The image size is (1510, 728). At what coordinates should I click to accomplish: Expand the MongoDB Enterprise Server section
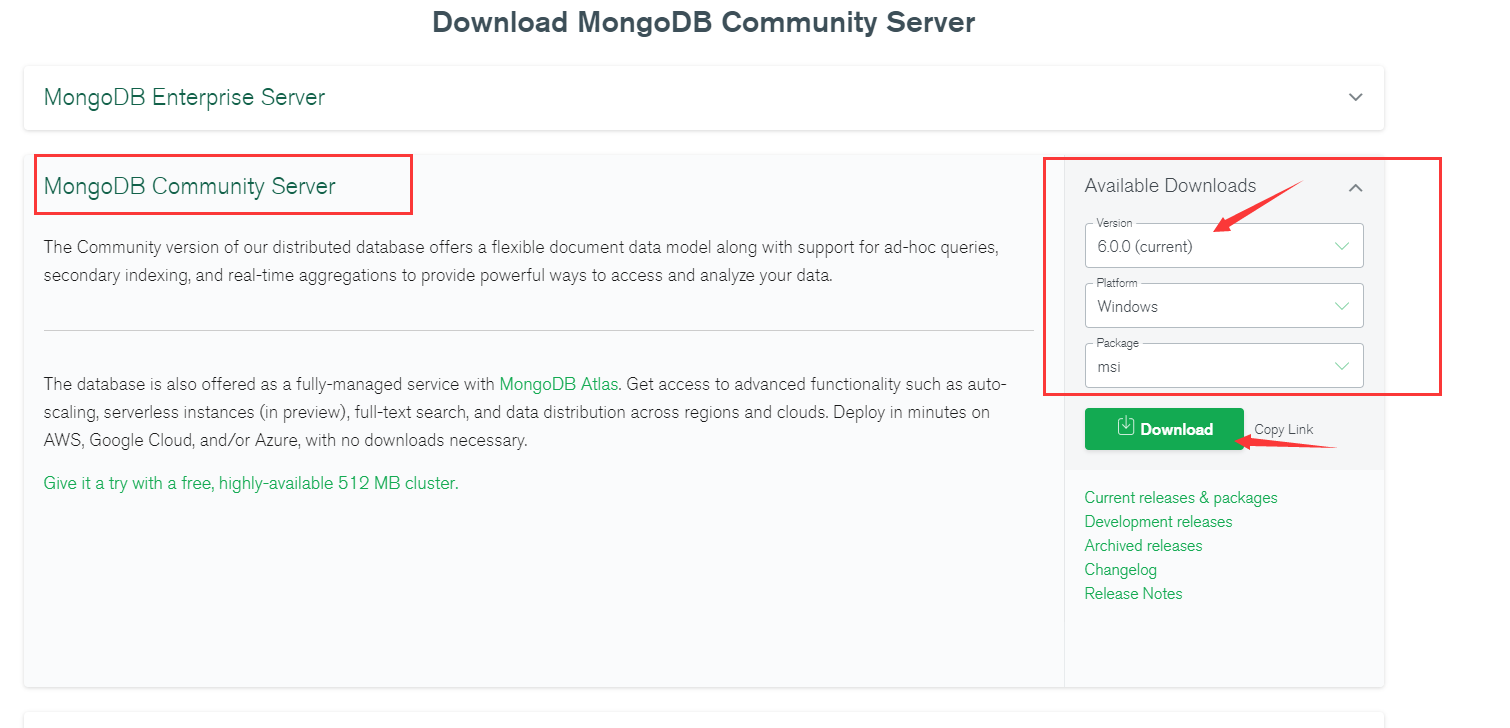[1356, 97]
